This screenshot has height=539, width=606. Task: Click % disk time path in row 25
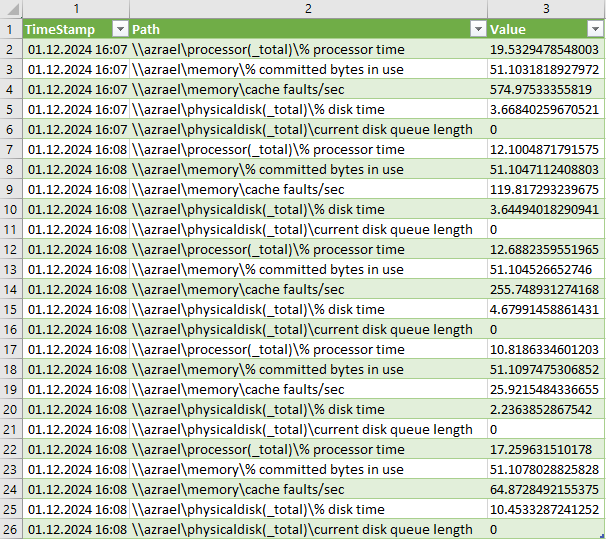[258, 510]
